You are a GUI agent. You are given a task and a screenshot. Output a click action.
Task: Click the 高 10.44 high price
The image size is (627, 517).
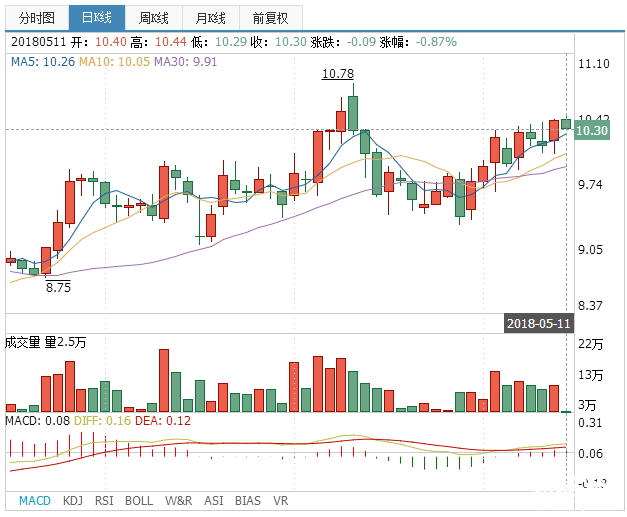click(158, 42)
